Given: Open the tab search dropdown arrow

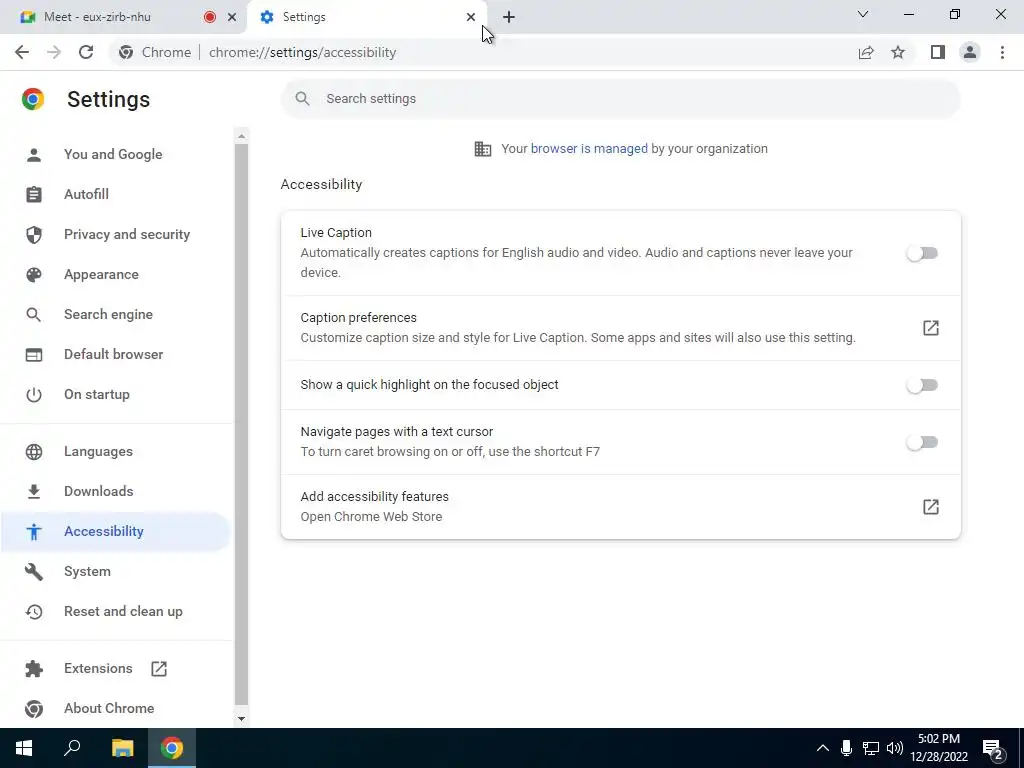Looking at the screenshot, I should [x=863, y=14].
